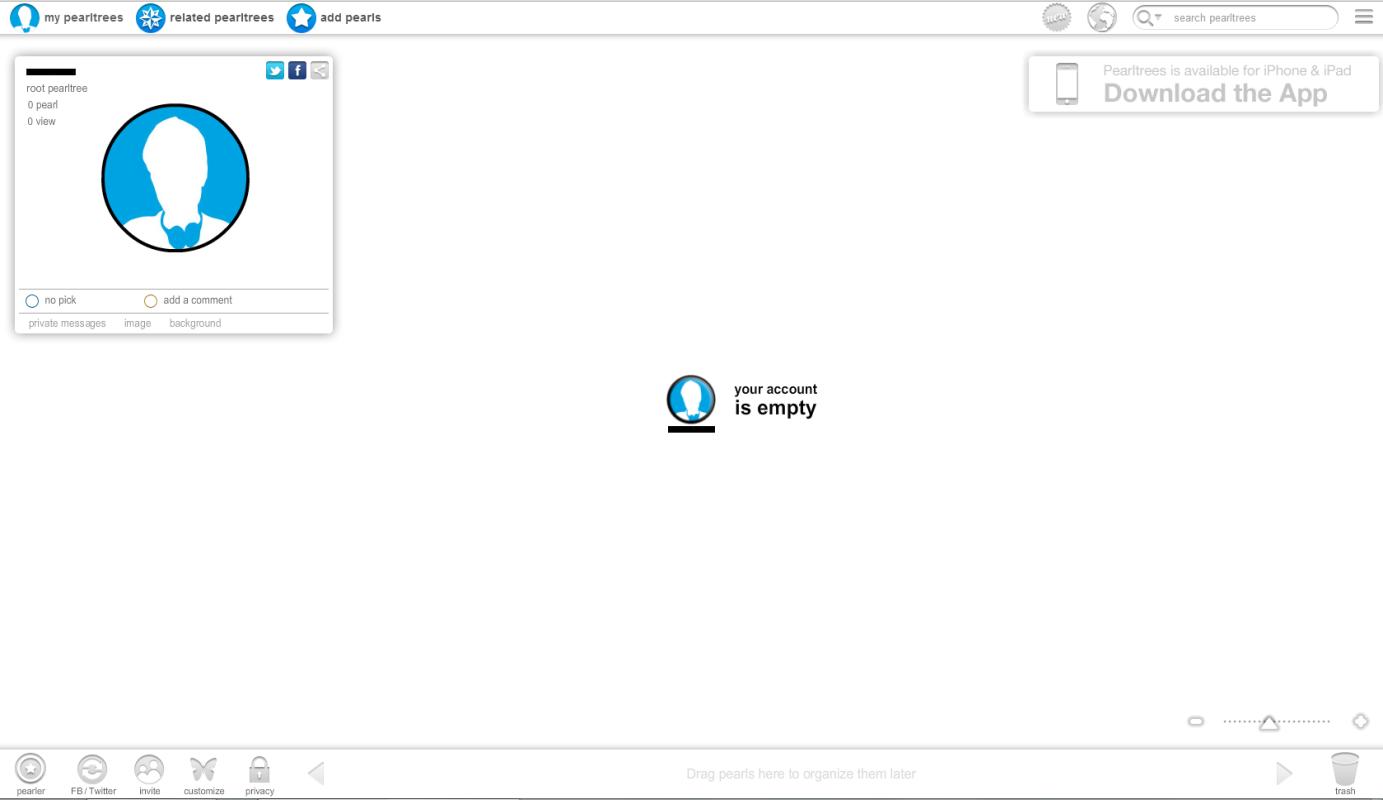The height and width of the screenshot is (800, 1383).
Task: Click the gray share icon in the profile card
Action: (319, 70)
